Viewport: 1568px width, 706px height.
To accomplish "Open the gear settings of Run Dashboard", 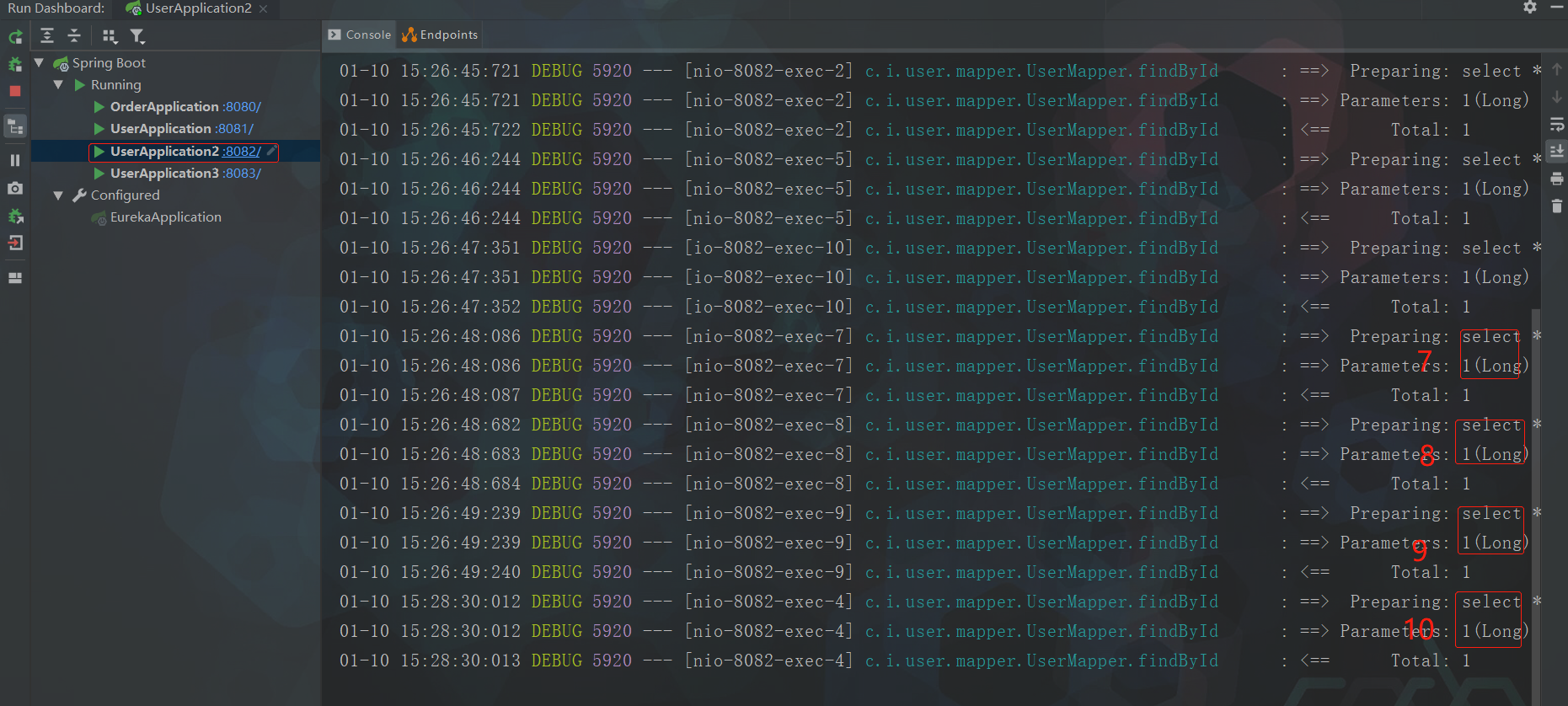I will point(1530,7).
